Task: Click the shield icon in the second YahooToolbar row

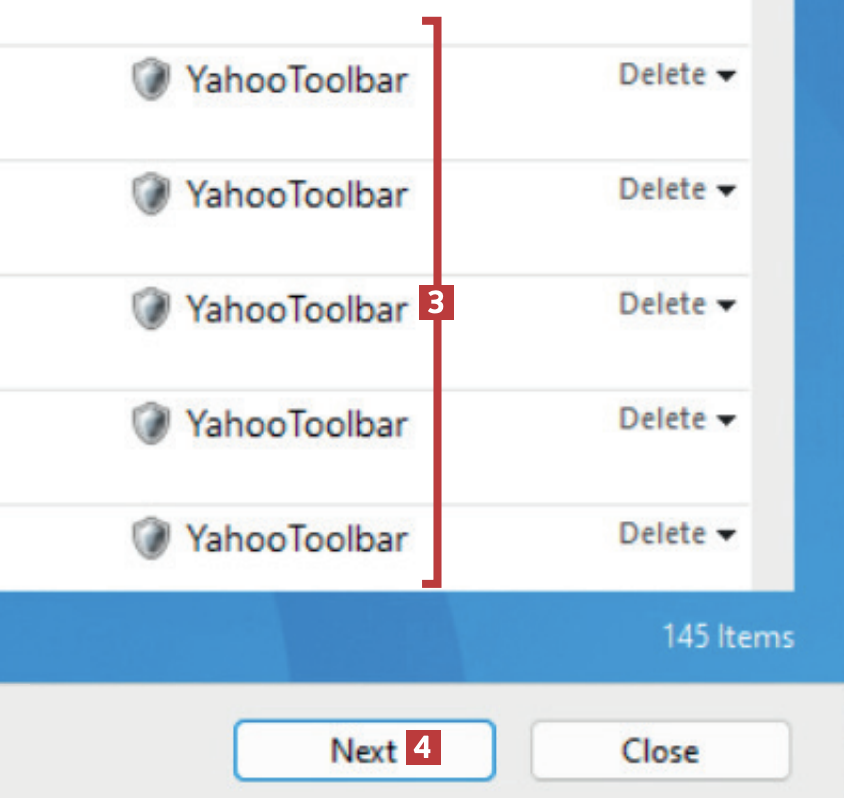Action: (x=150, y=194)
